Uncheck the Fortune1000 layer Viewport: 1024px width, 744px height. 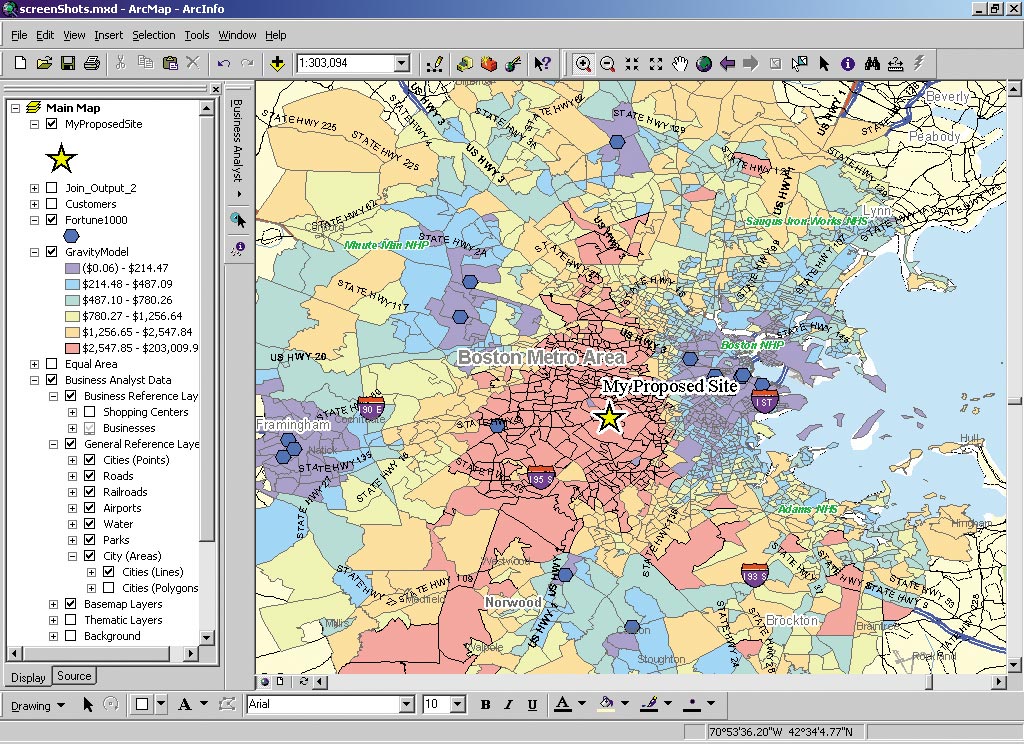click(x=52, y=220)
